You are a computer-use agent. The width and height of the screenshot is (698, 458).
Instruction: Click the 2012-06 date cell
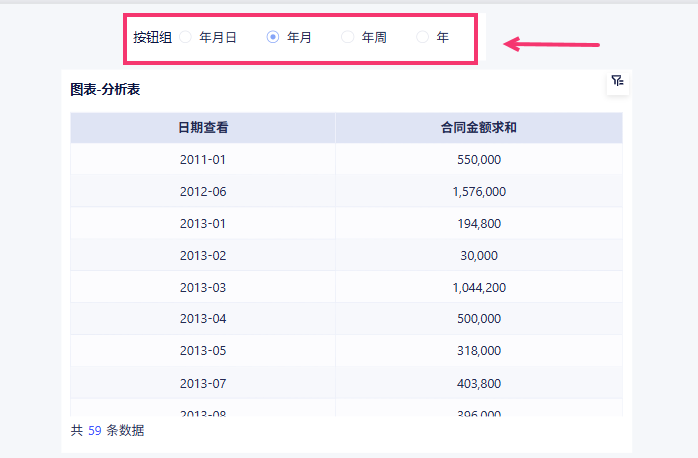(x=203, y=191)
